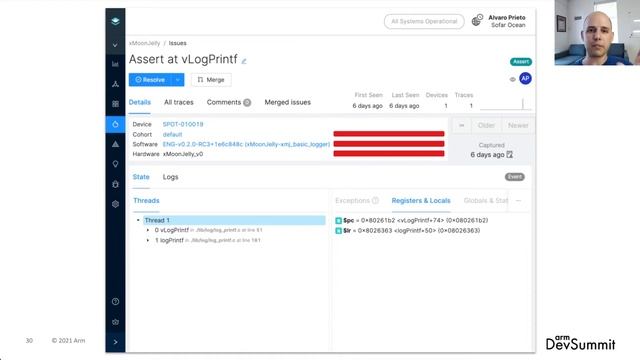Open the warning triangle alerts icon in the sidebar

pyautogui.click(x=115, y=144)
